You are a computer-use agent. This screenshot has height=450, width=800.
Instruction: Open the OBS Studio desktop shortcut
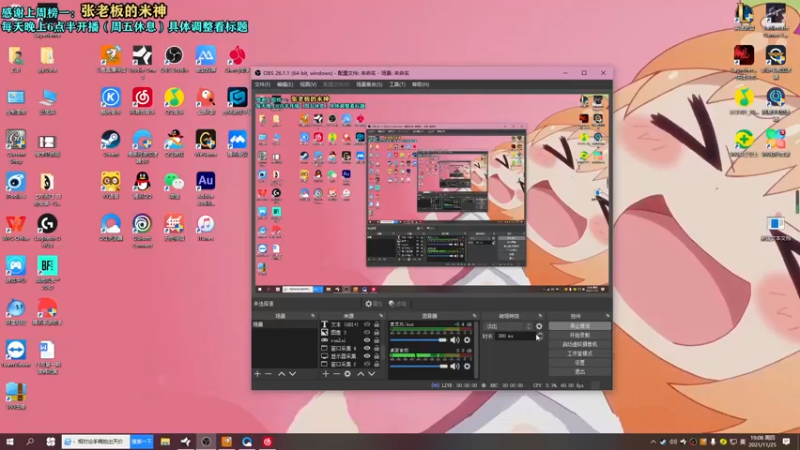(x=174, y=59)
